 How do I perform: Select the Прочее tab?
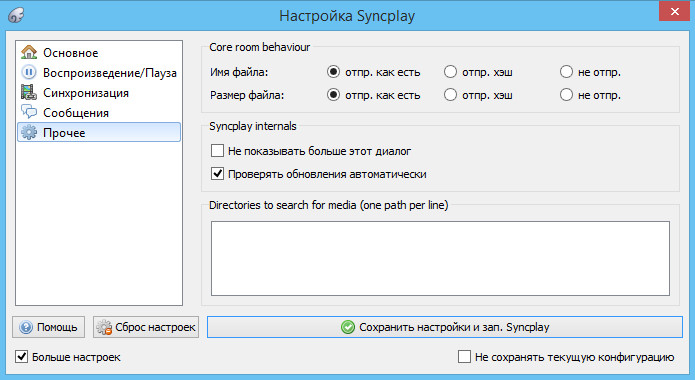pyautogui.click(x=99, y=132)
